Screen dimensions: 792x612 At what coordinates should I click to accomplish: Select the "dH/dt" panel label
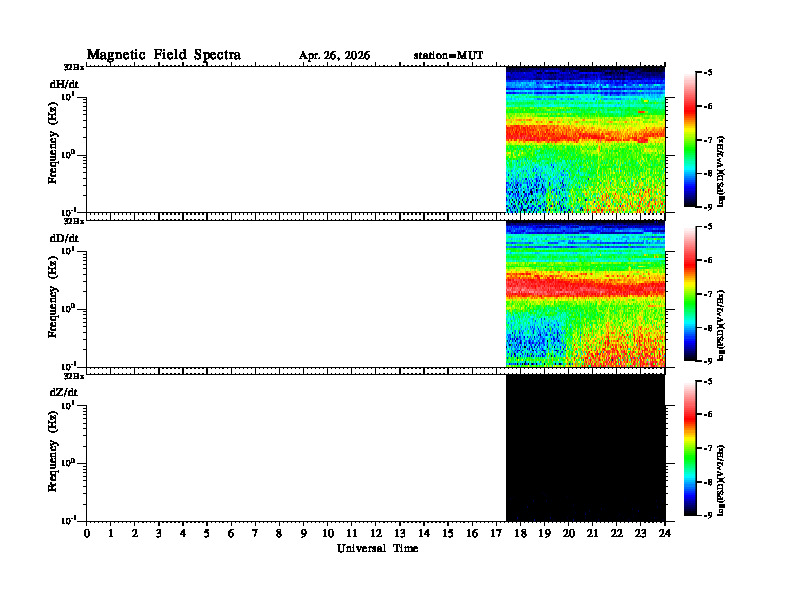(x=64, y=84)
